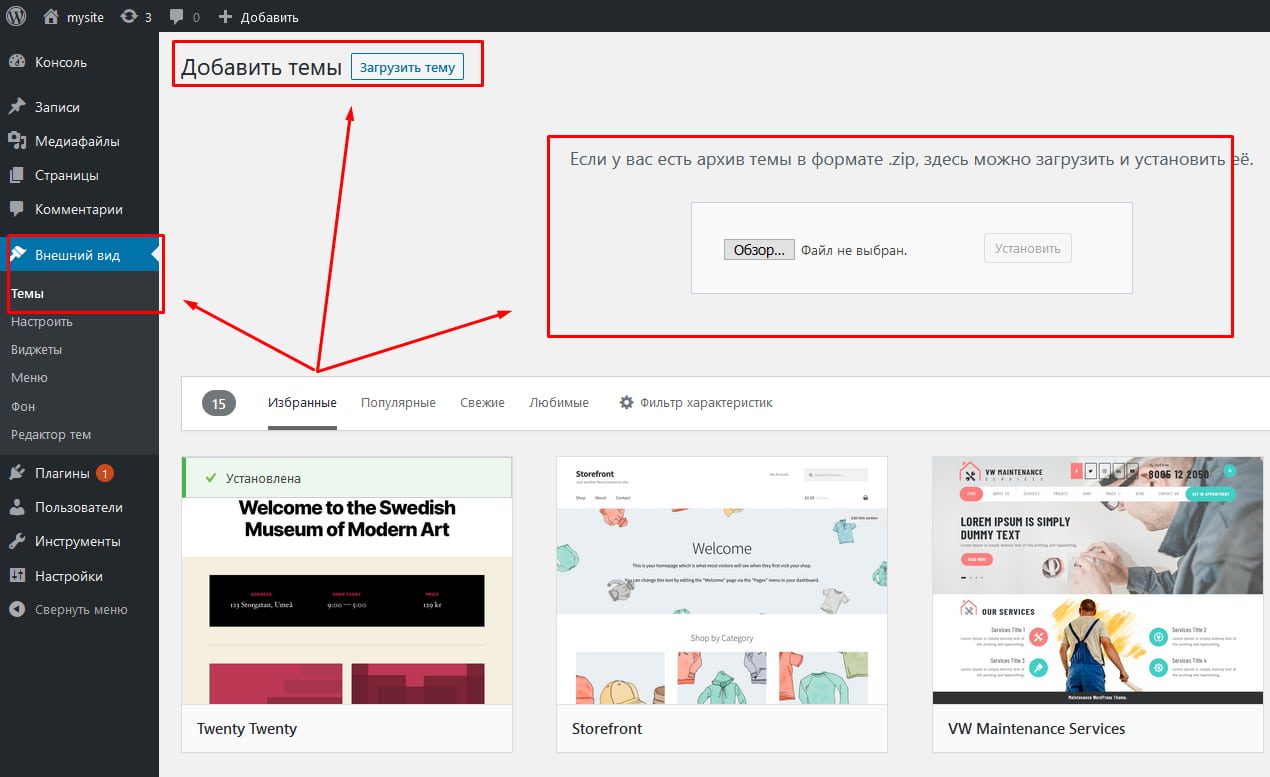
Task: Switch to the Популярные tab
Action: pos(398,402)
